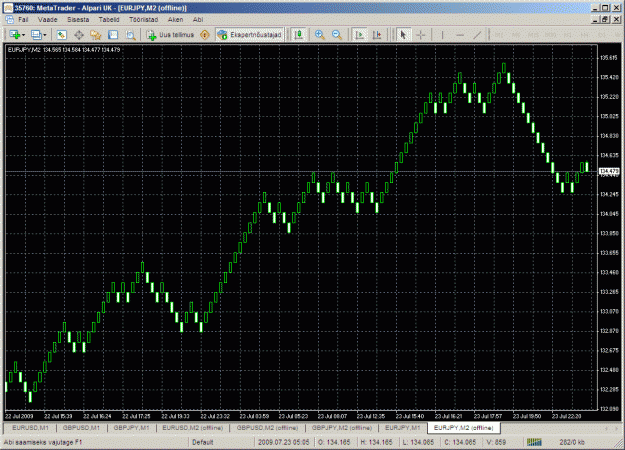Click the 135.615 price scale label

click(x=608, y=58)
